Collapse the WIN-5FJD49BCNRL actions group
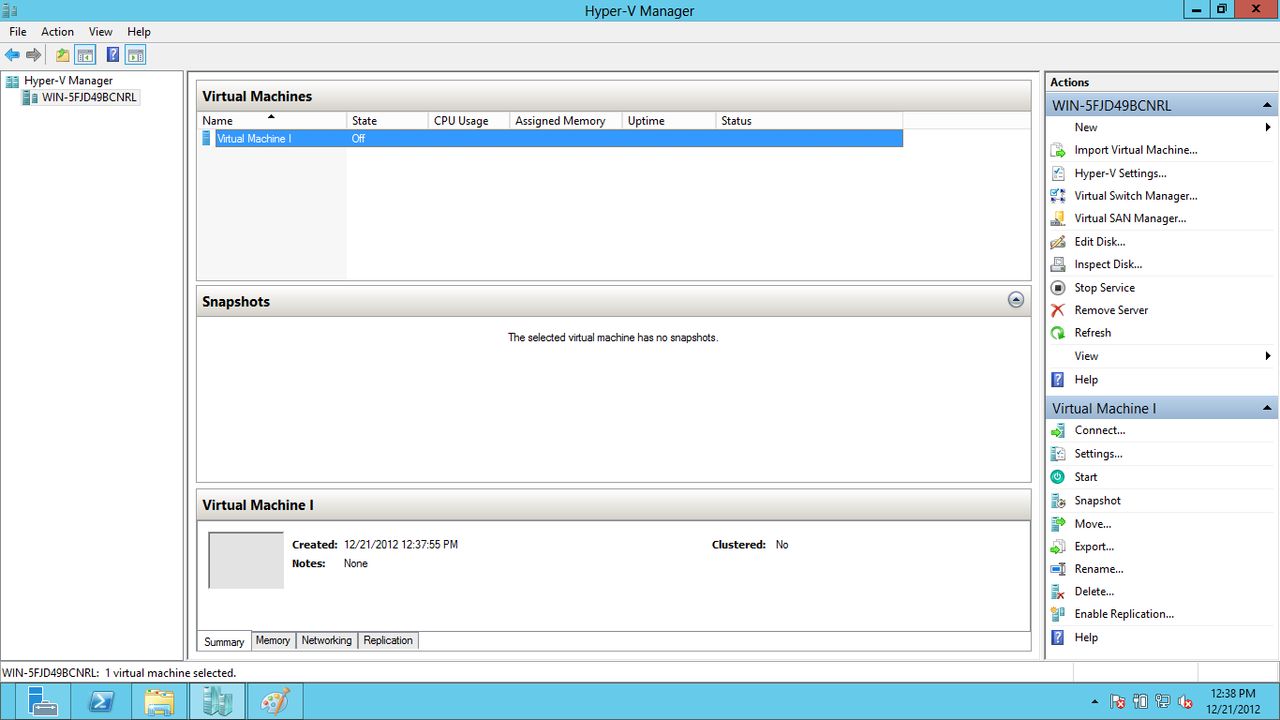This screenshot has width=1280, height=720. coord(1267,105)
